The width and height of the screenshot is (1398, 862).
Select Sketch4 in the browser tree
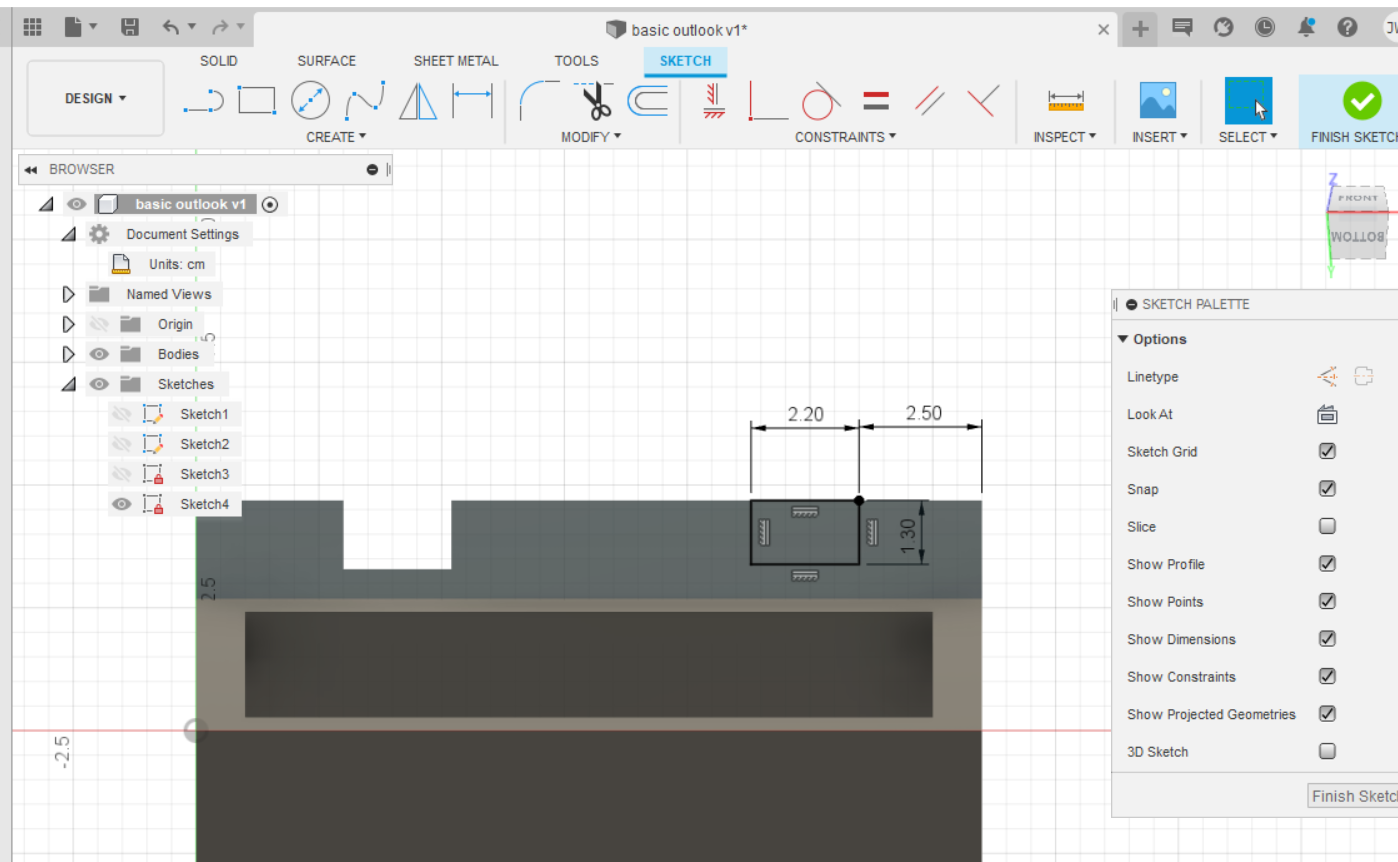[x=204, y=504]
